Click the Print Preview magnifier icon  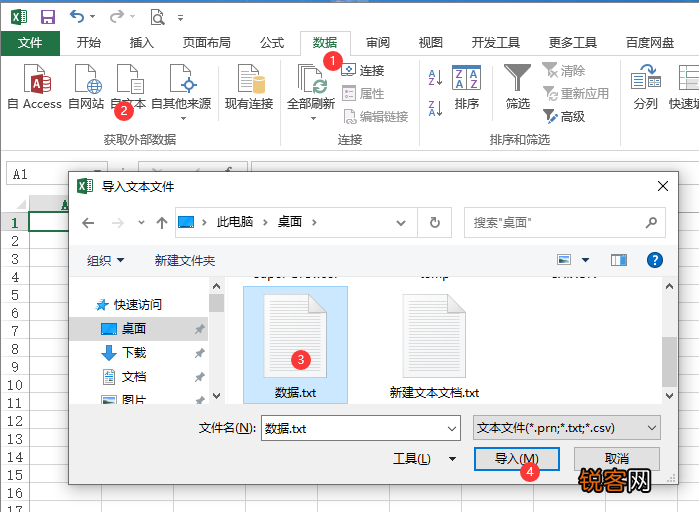pos(157,17)
